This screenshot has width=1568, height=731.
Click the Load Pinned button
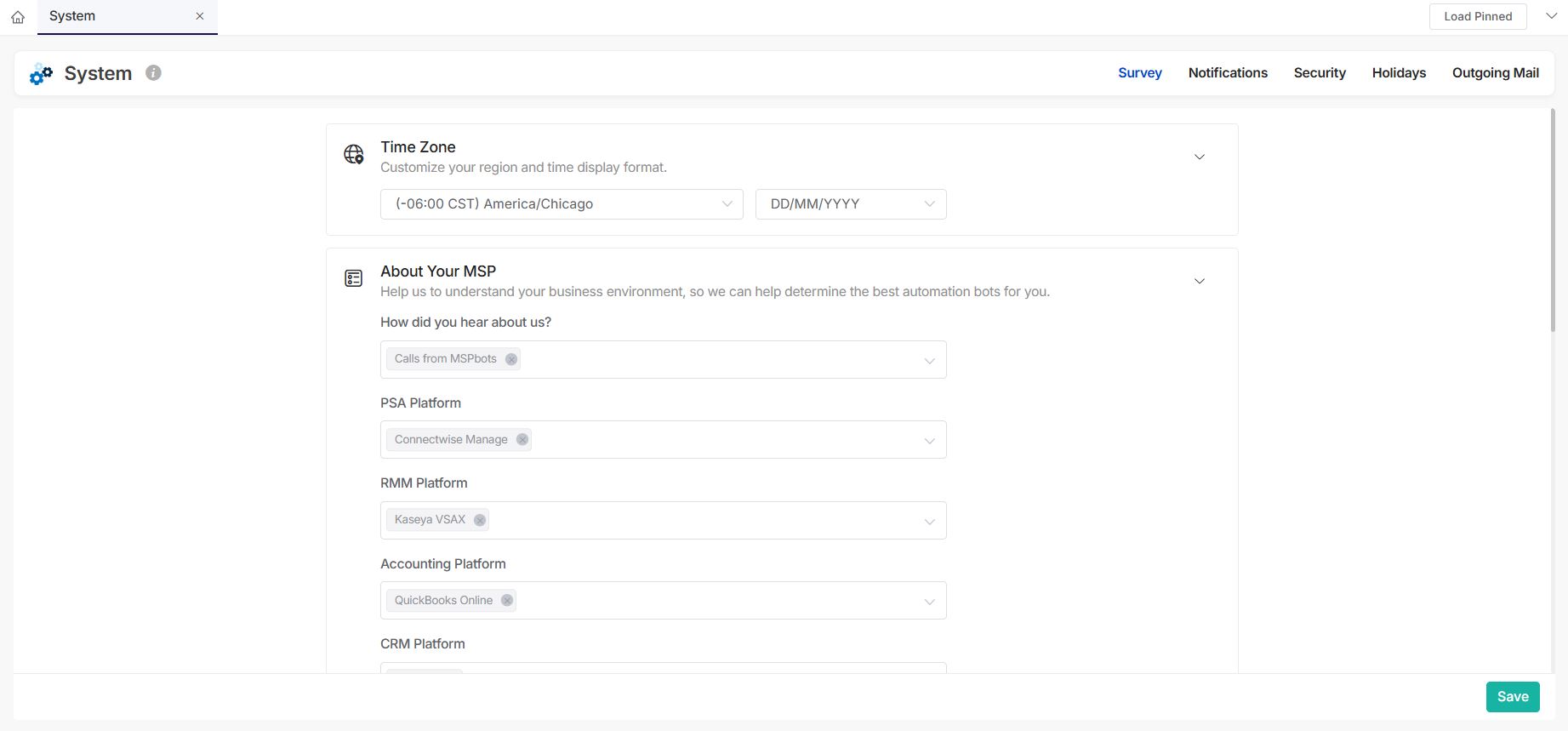pos(1478,16)
